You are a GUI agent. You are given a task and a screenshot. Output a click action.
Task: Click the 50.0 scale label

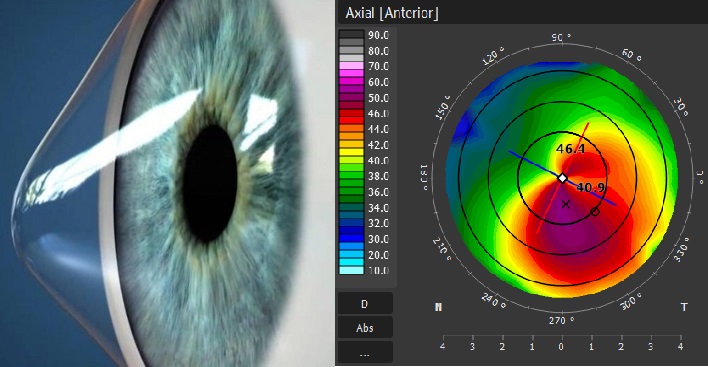pos(378,98)
